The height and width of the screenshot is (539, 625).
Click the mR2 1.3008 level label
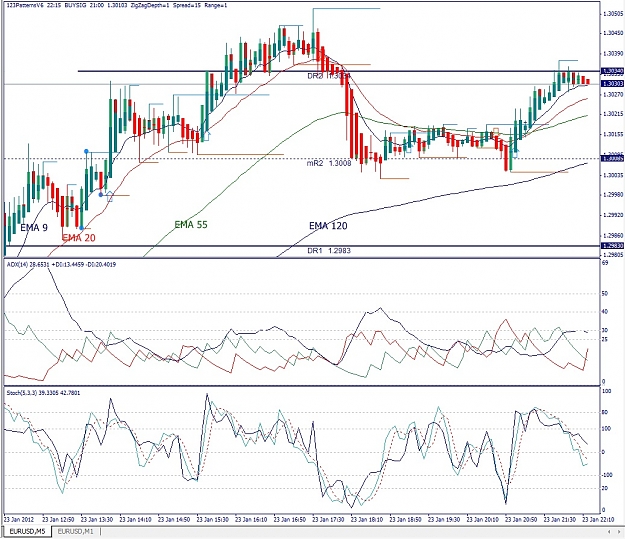tap(329, 163)
